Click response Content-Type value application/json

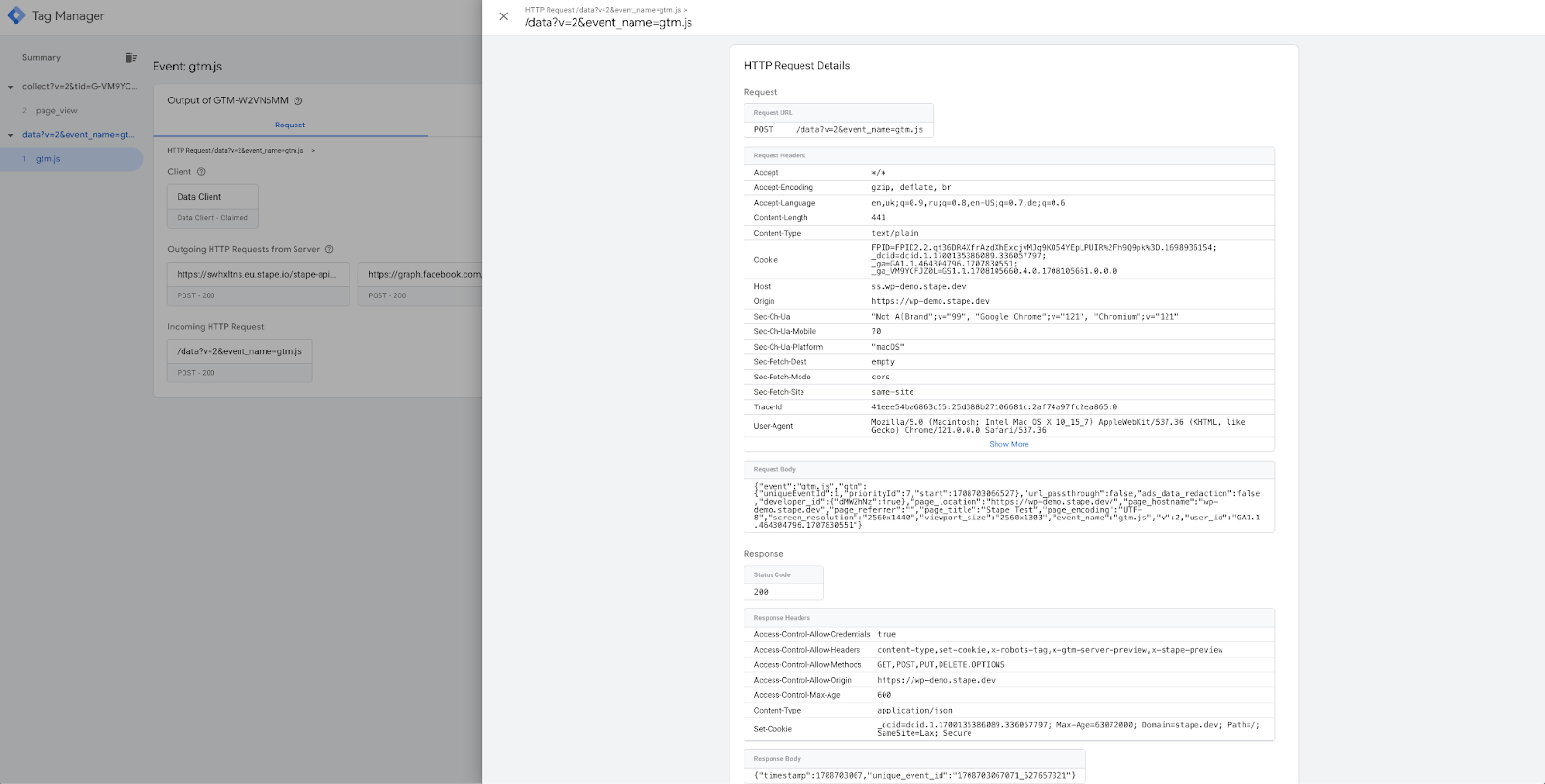click(x=914, y=711)
